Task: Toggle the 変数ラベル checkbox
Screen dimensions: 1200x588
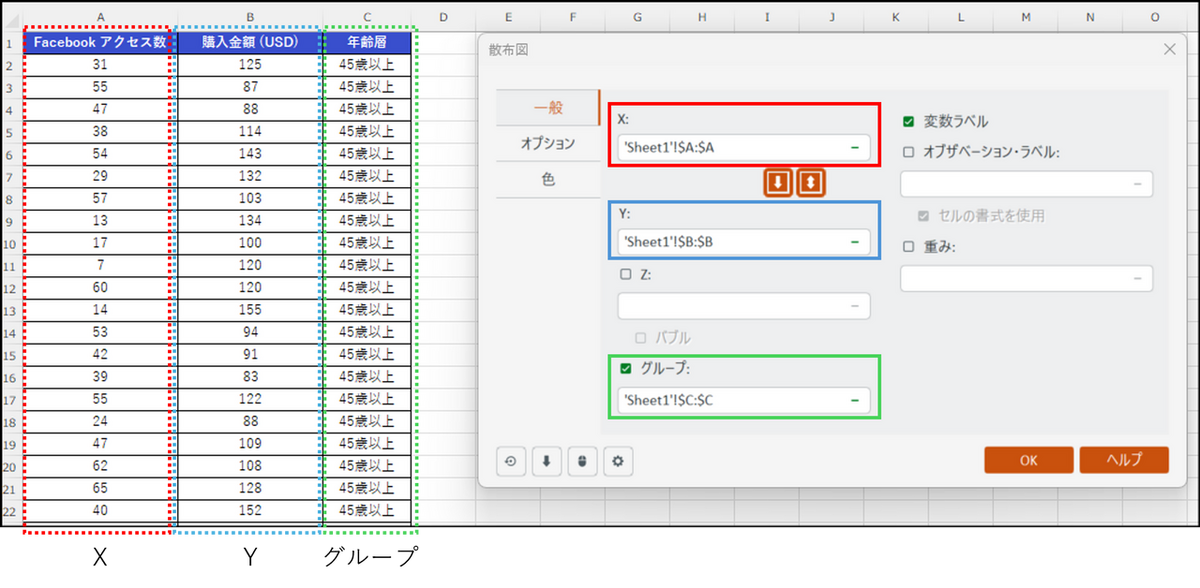Action: 908,122
